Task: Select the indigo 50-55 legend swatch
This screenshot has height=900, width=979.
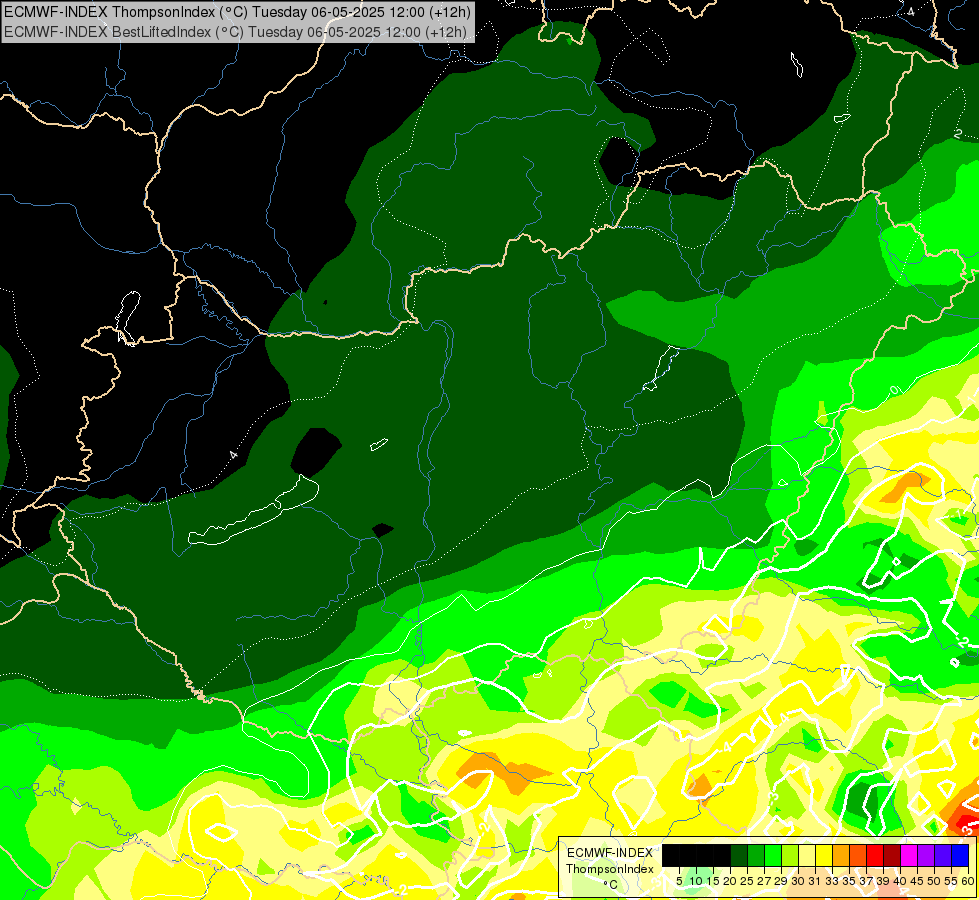Action: click(x=943, y=855)
